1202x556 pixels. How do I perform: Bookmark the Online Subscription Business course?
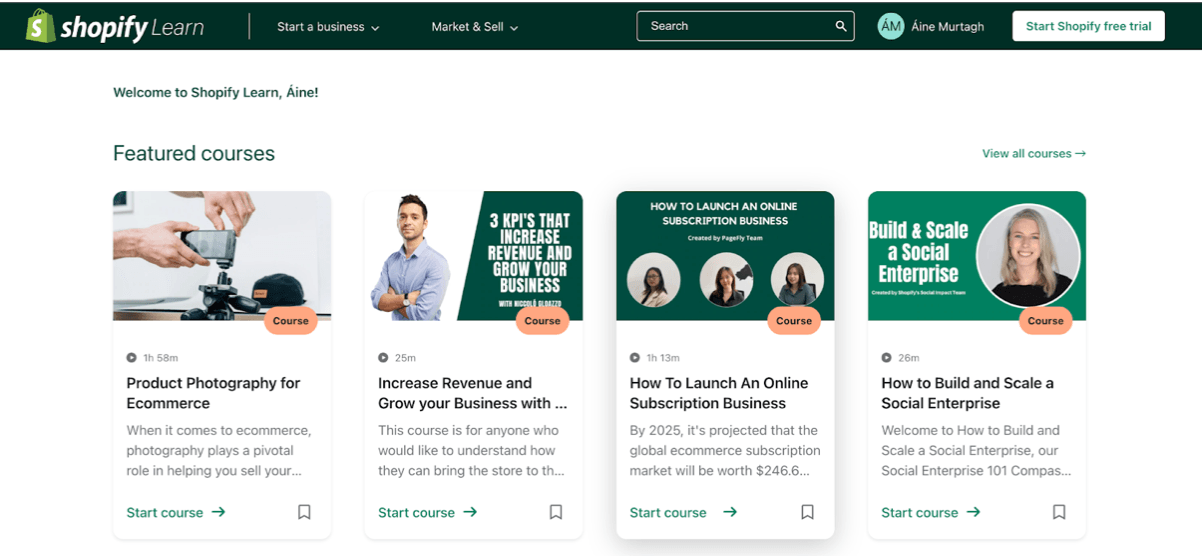pyautogui.click(x=807, y=512)
